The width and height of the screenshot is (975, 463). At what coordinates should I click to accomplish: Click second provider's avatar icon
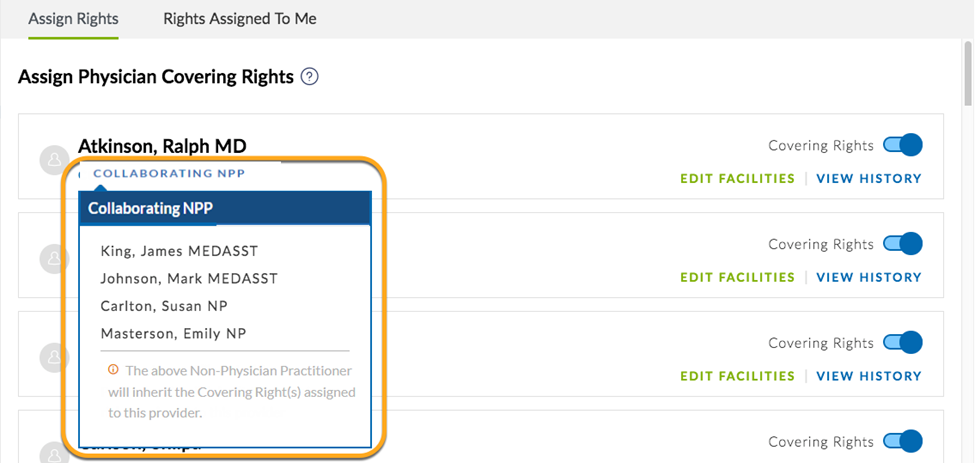point(54,259)
